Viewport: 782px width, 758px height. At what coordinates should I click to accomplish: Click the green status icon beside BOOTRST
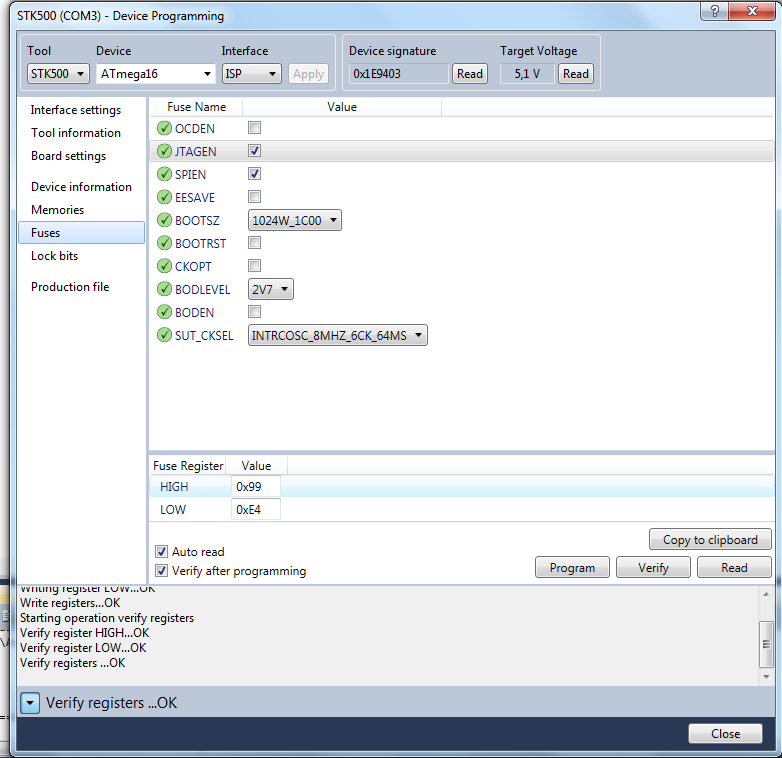pyautogui.click(x=164, y=243)
